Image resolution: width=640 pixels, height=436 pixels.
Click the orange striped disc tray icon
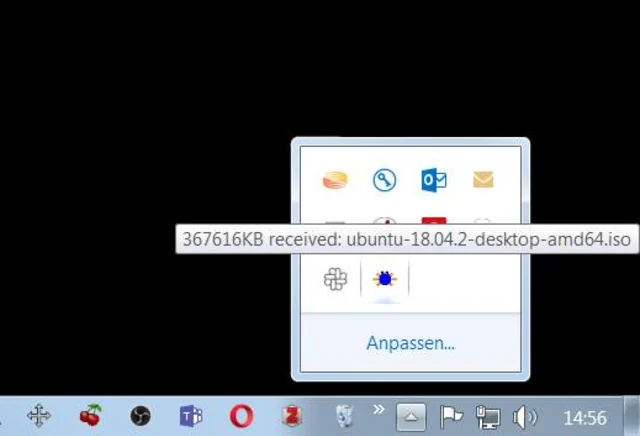(335, 180)
